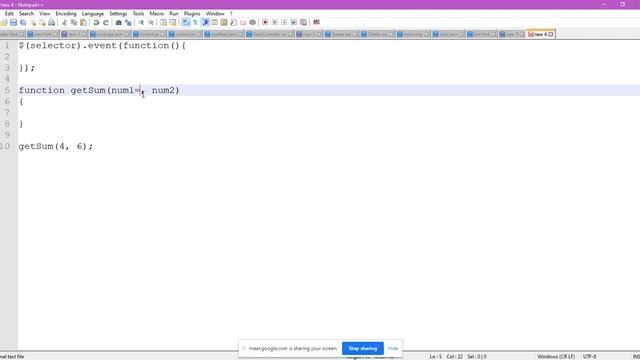Toggle Word Wrap toolbar button
640x360 pixels.
click(x=186, y=22)
